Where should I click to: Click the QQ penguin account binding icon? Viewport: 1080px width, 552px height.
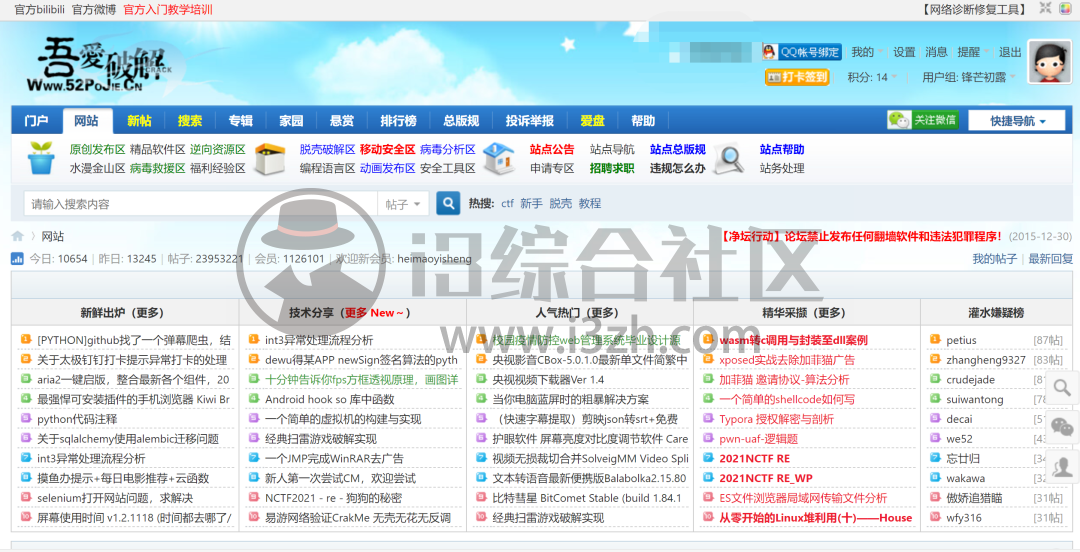tap(769, 52)
